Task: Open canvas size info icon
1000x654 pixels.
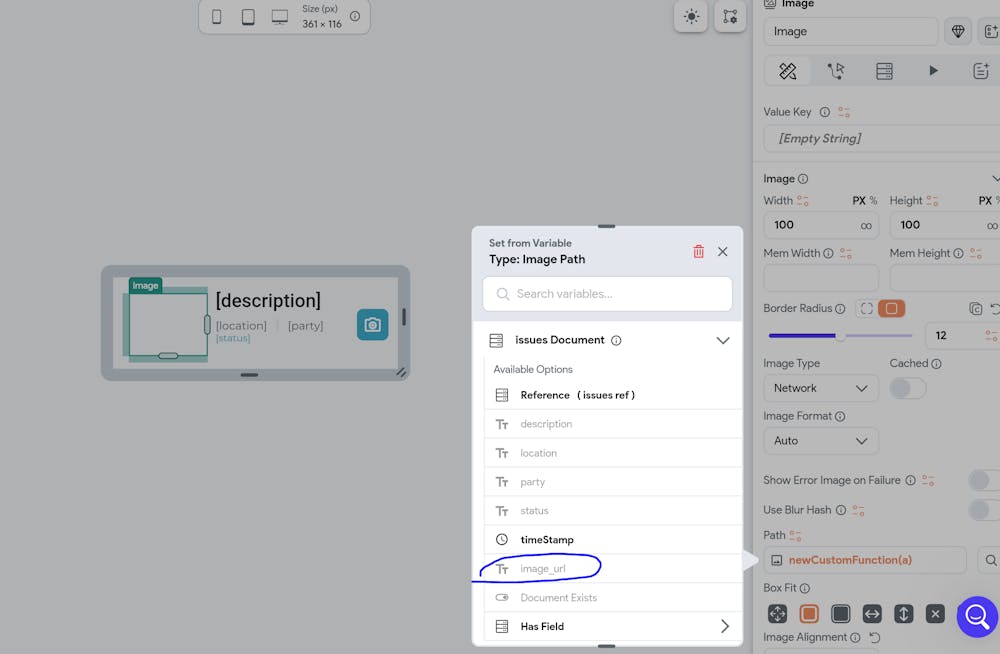Action: 355,17
